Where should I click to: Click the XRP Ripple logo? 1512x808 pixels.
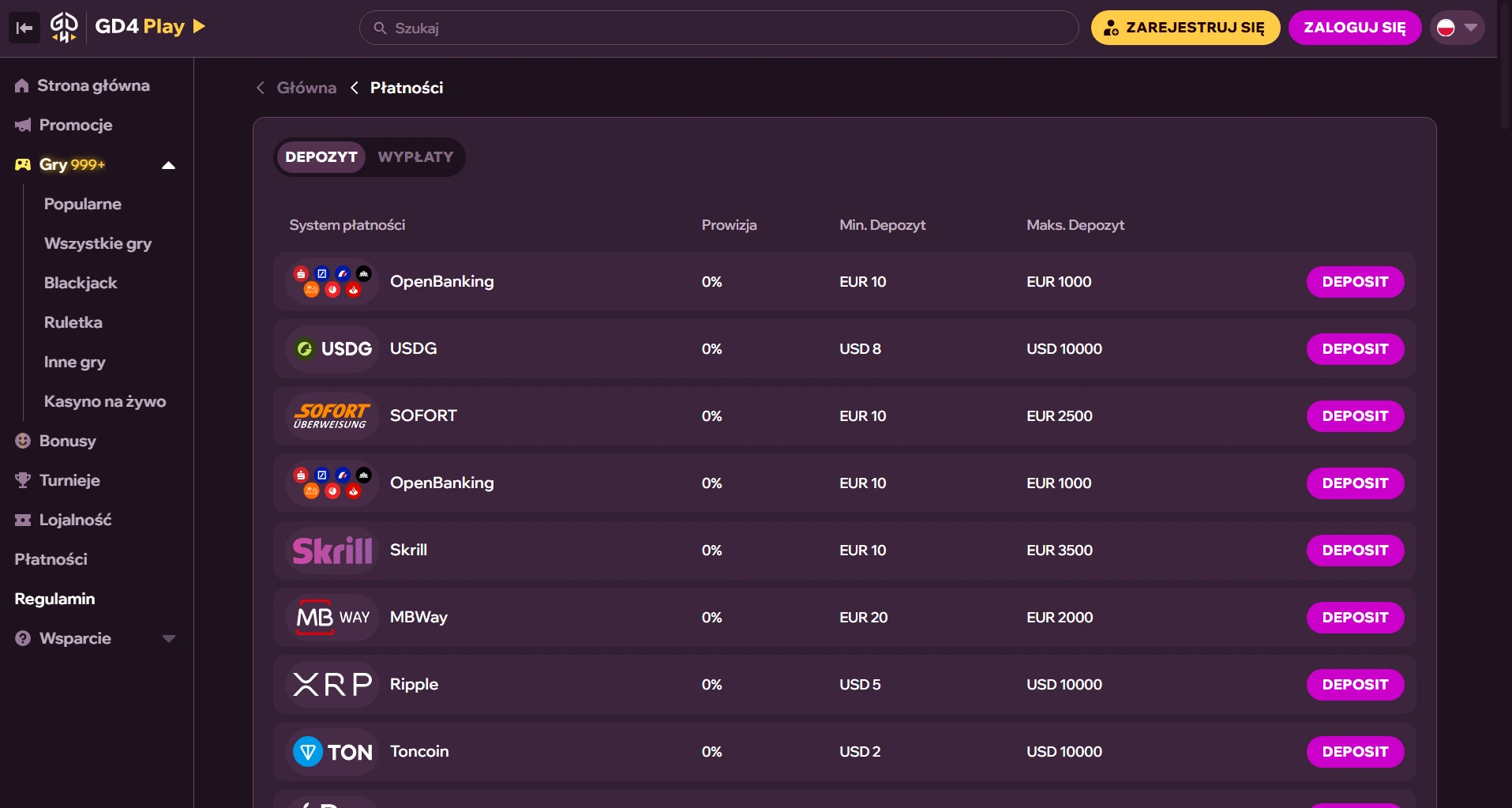coord(332,685)
